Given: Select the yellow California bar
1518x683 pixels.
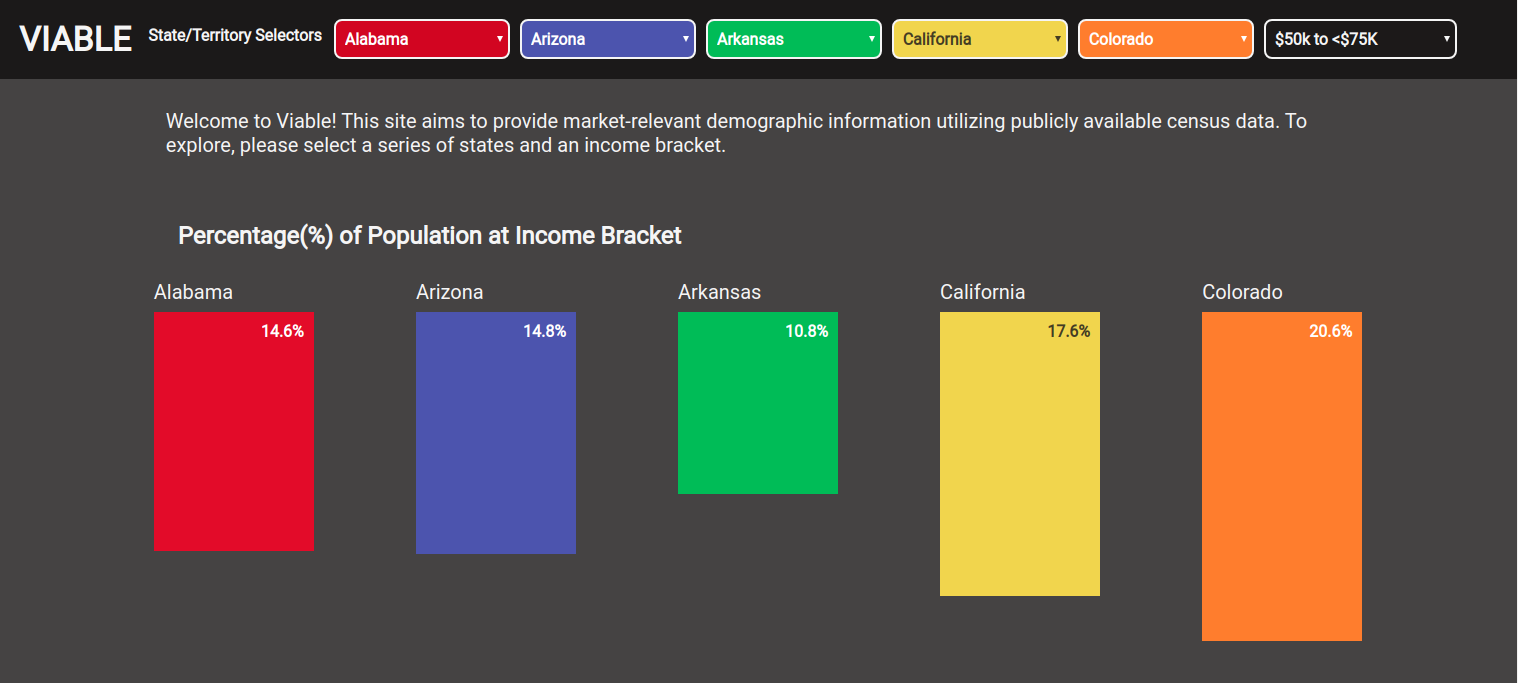Looking at the screenshot, I should [1020, 454].
